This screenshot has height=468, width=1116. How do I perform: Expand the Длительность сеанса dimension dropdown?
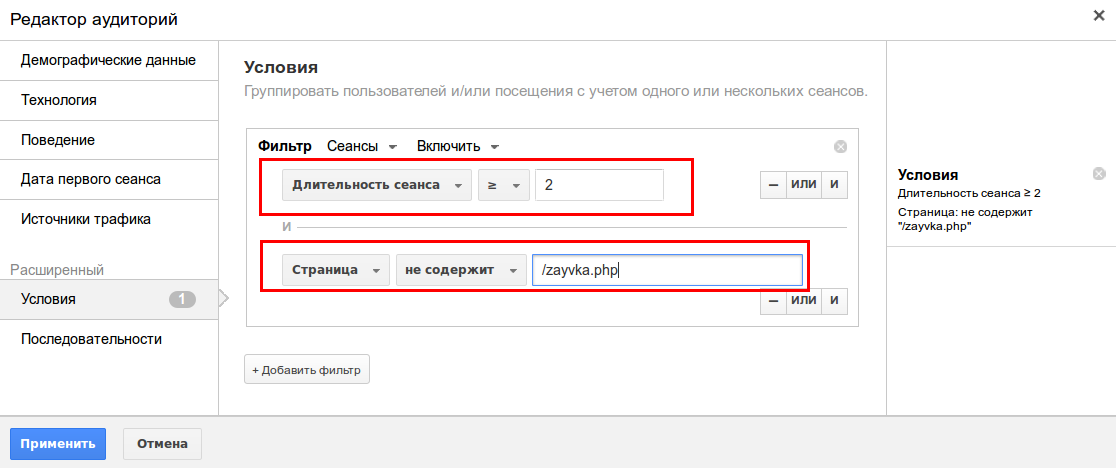pyautogui.click(x=376, y=185)
